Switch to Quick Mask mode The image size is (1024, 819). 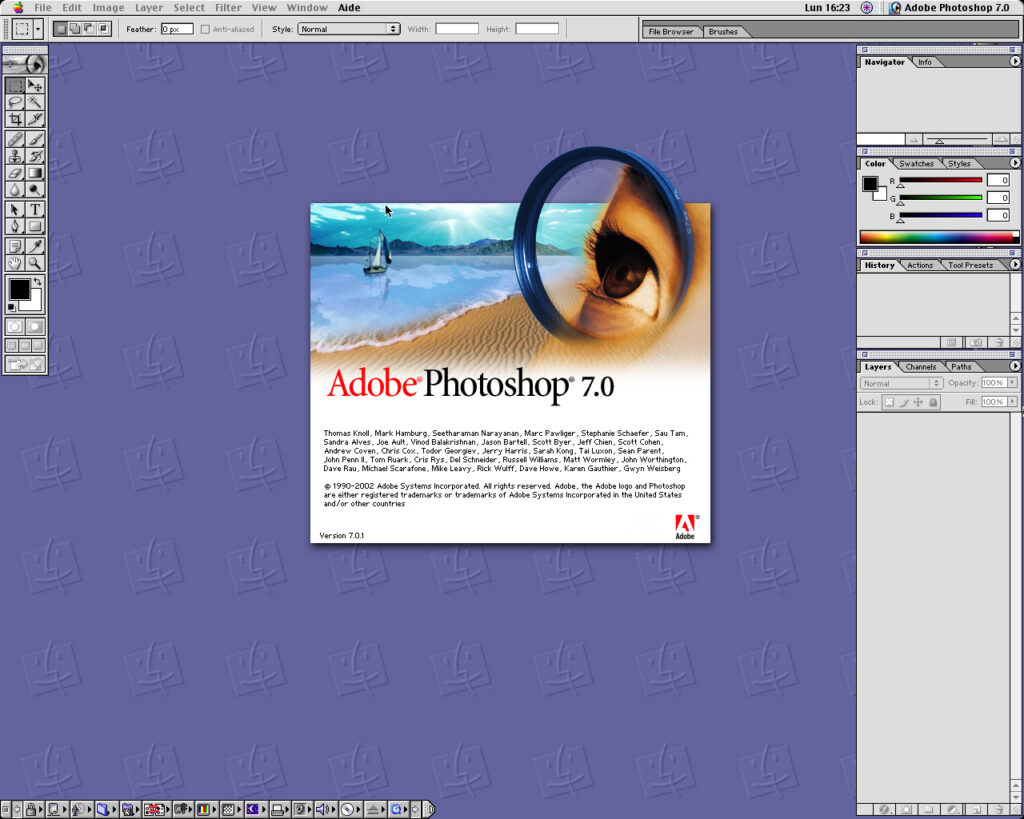[35, 326]
